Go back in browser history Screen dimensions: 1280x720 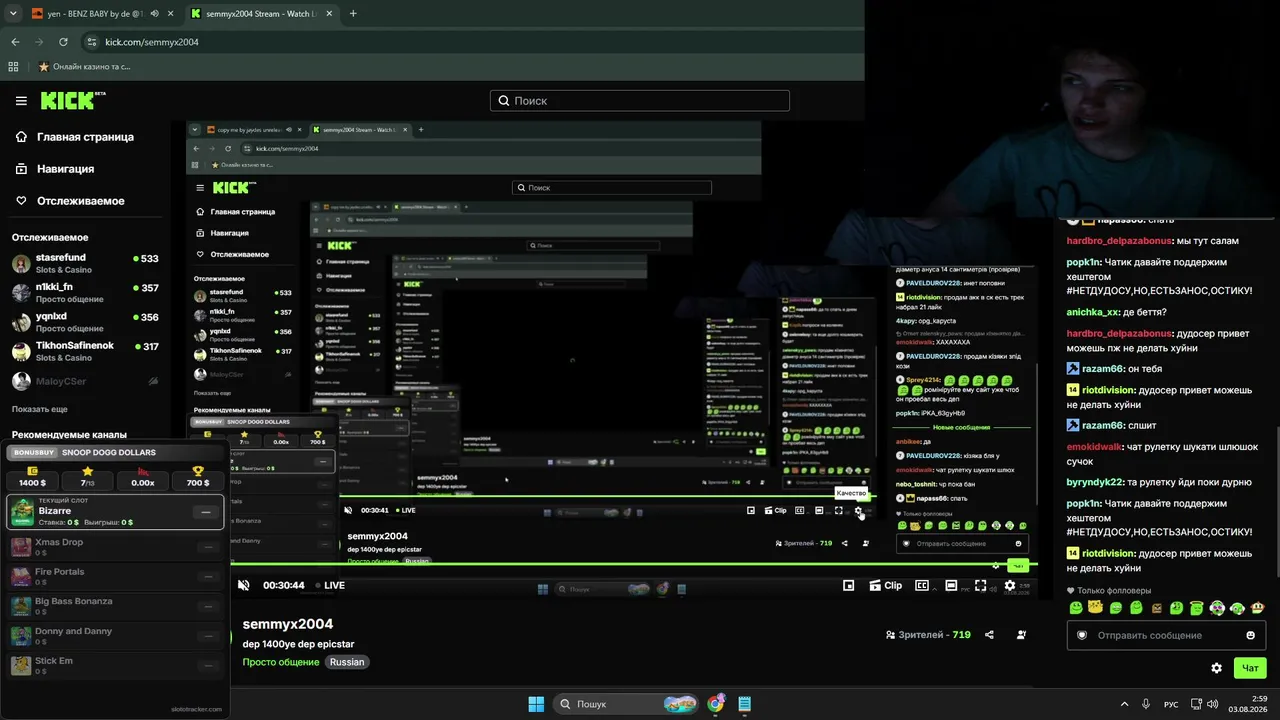point(15,42)
